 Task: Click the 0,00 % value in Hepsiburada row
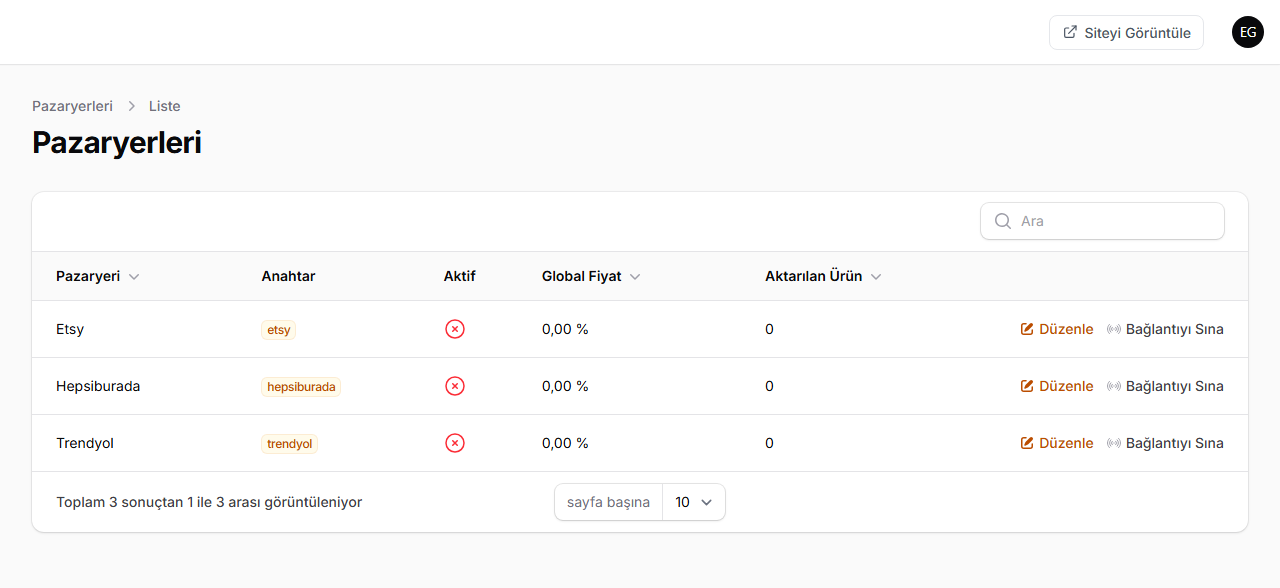click(565, 386)
